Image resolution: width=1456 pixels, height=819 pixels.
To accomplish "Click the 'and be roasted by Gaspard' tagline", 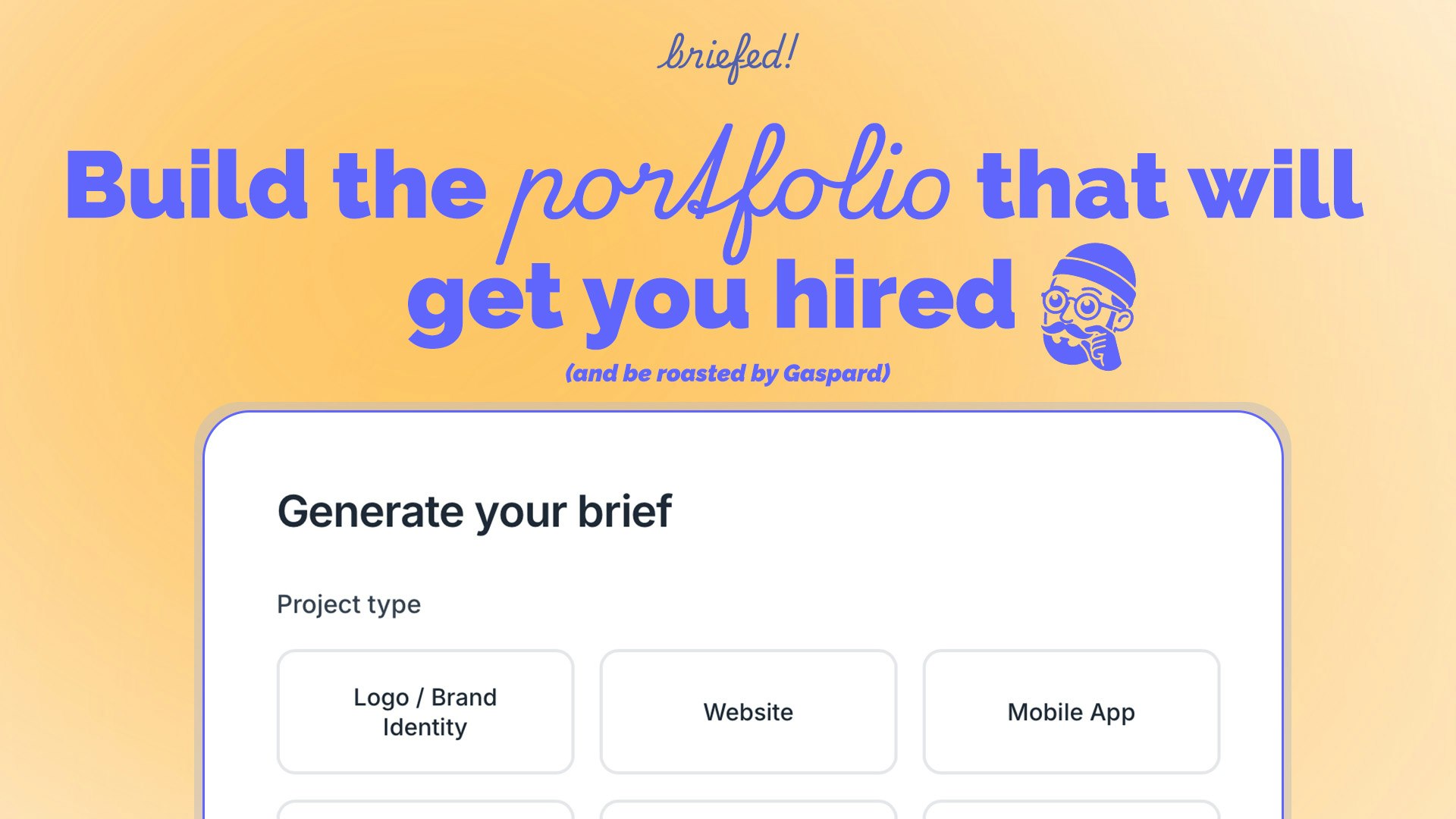I will [728, 373].
